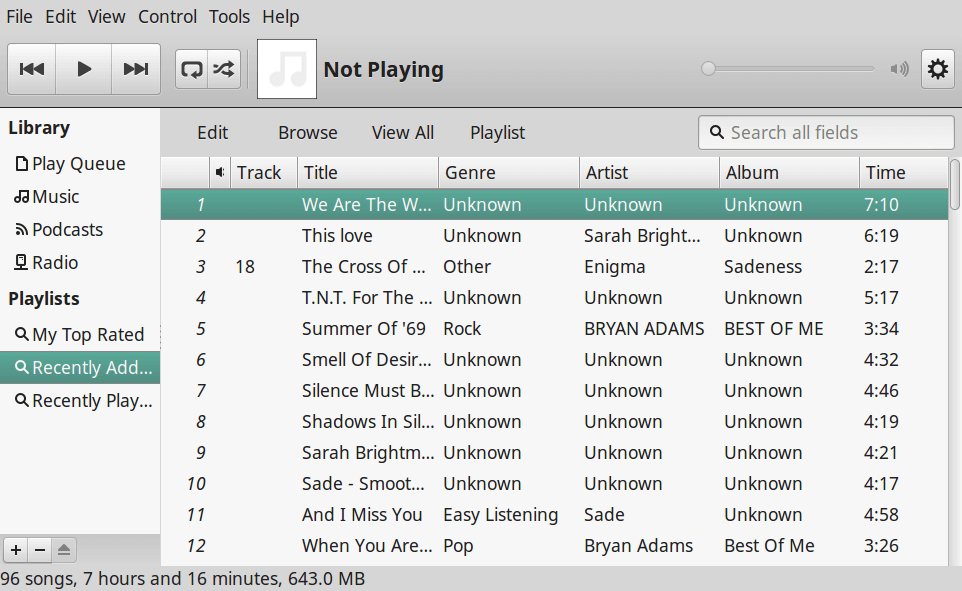Click the 96 songs status bar text

182,579
